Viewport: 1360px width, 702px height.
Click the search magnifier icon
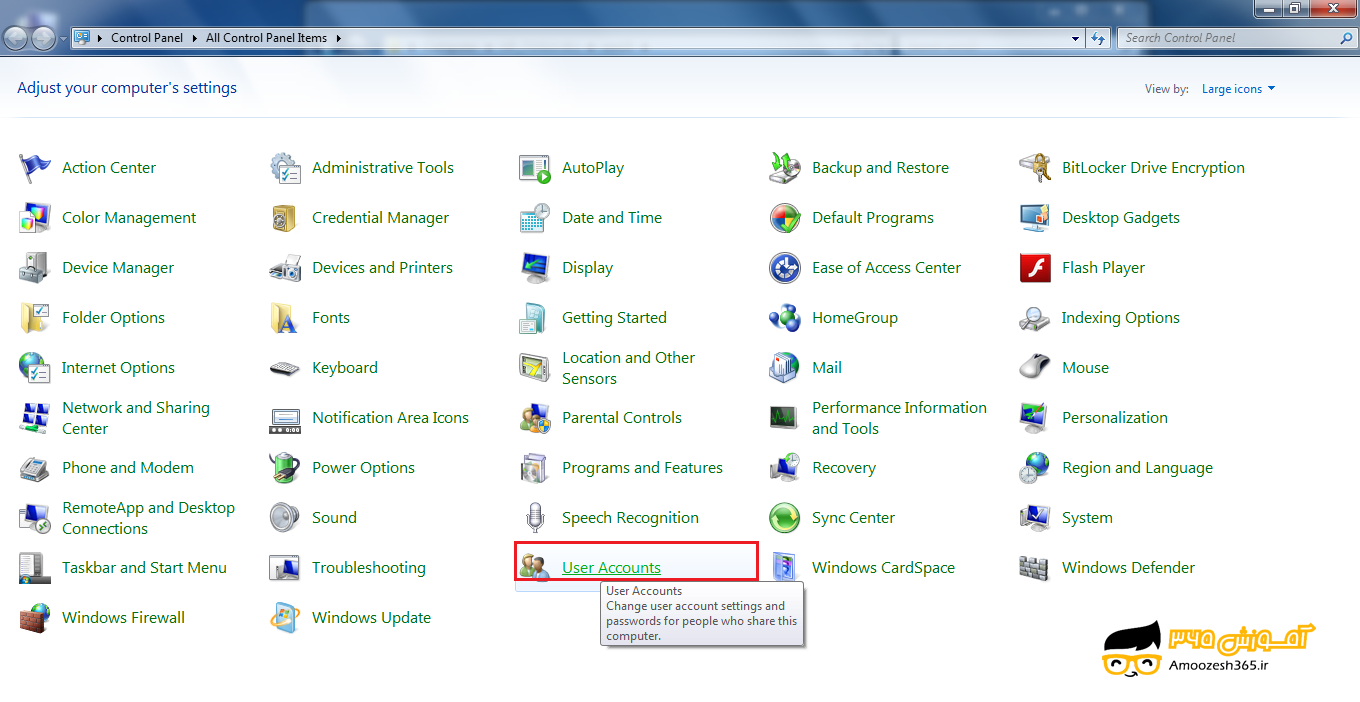click(x=1346, y=38)
